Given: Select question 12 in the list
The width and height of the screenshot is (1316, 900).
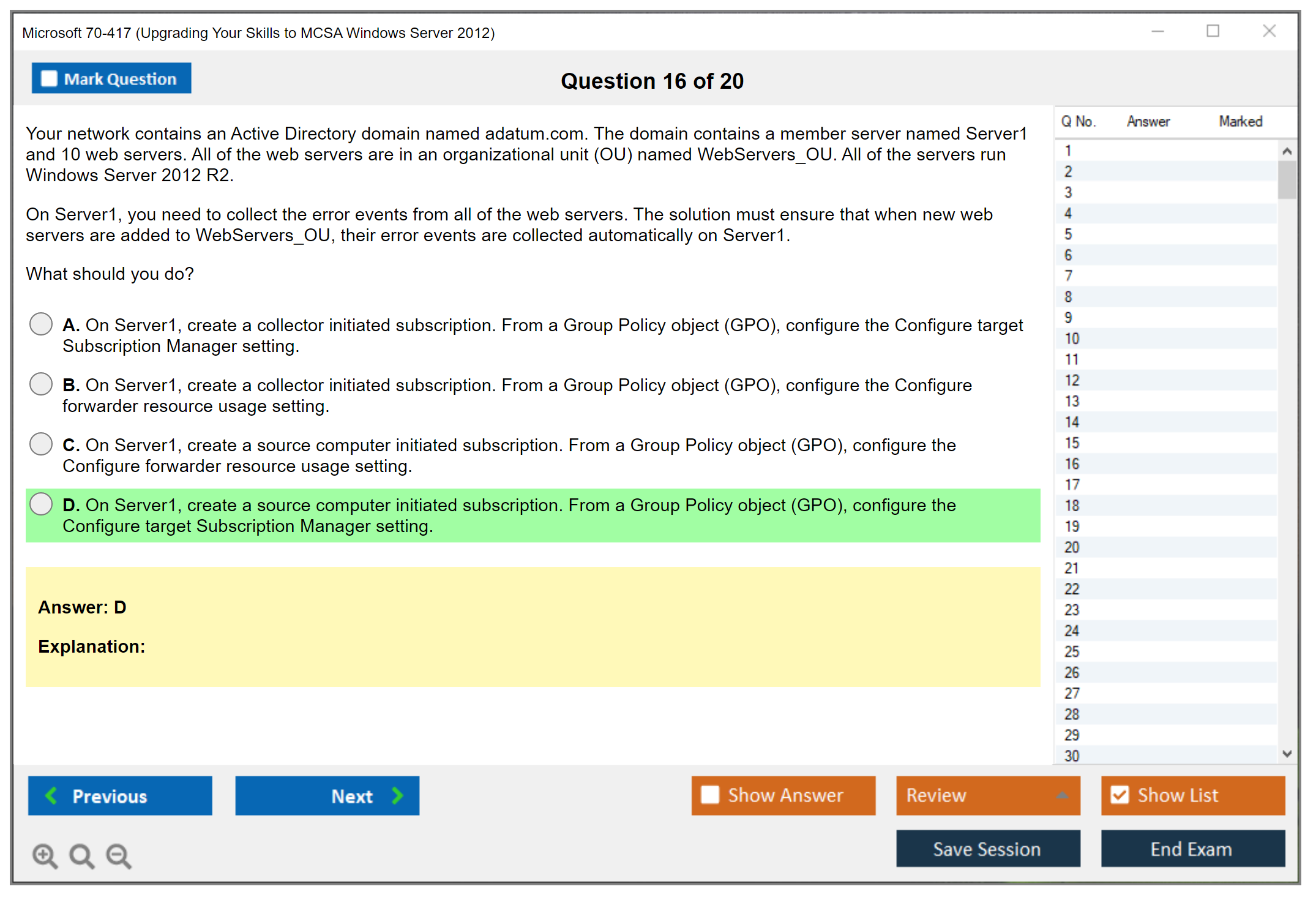Looking at the screenshot, I should pyautogui.click(x=1072, y=380).
